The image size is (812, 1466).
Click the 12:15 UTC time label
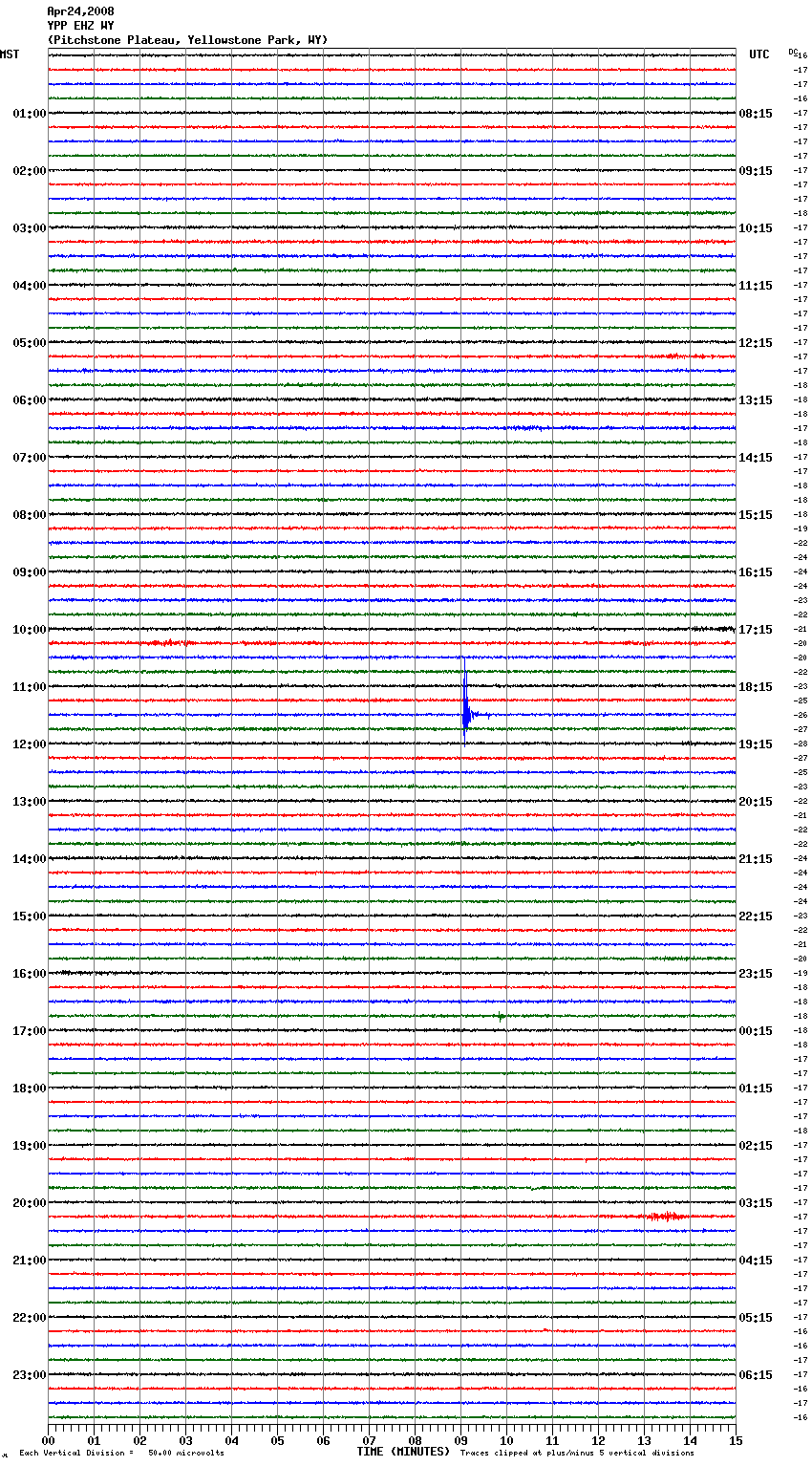click(x=756, y=343)
